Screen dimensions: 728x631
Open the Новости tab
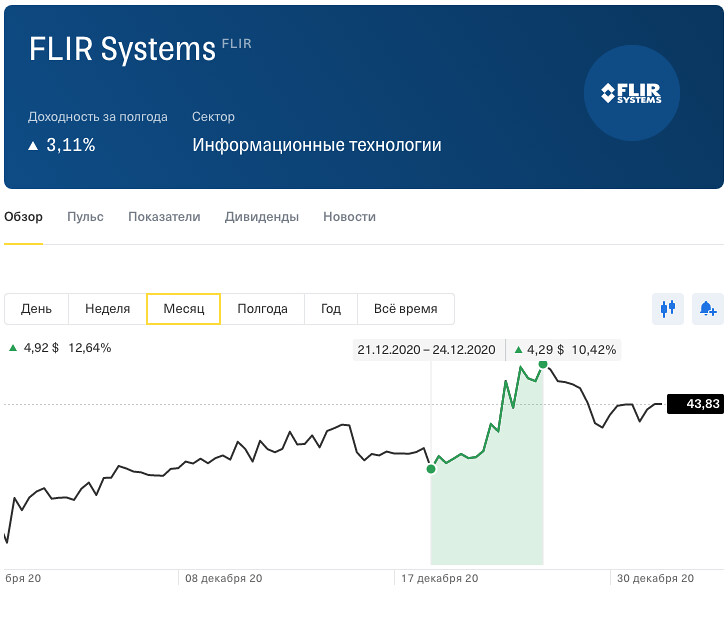350,217
